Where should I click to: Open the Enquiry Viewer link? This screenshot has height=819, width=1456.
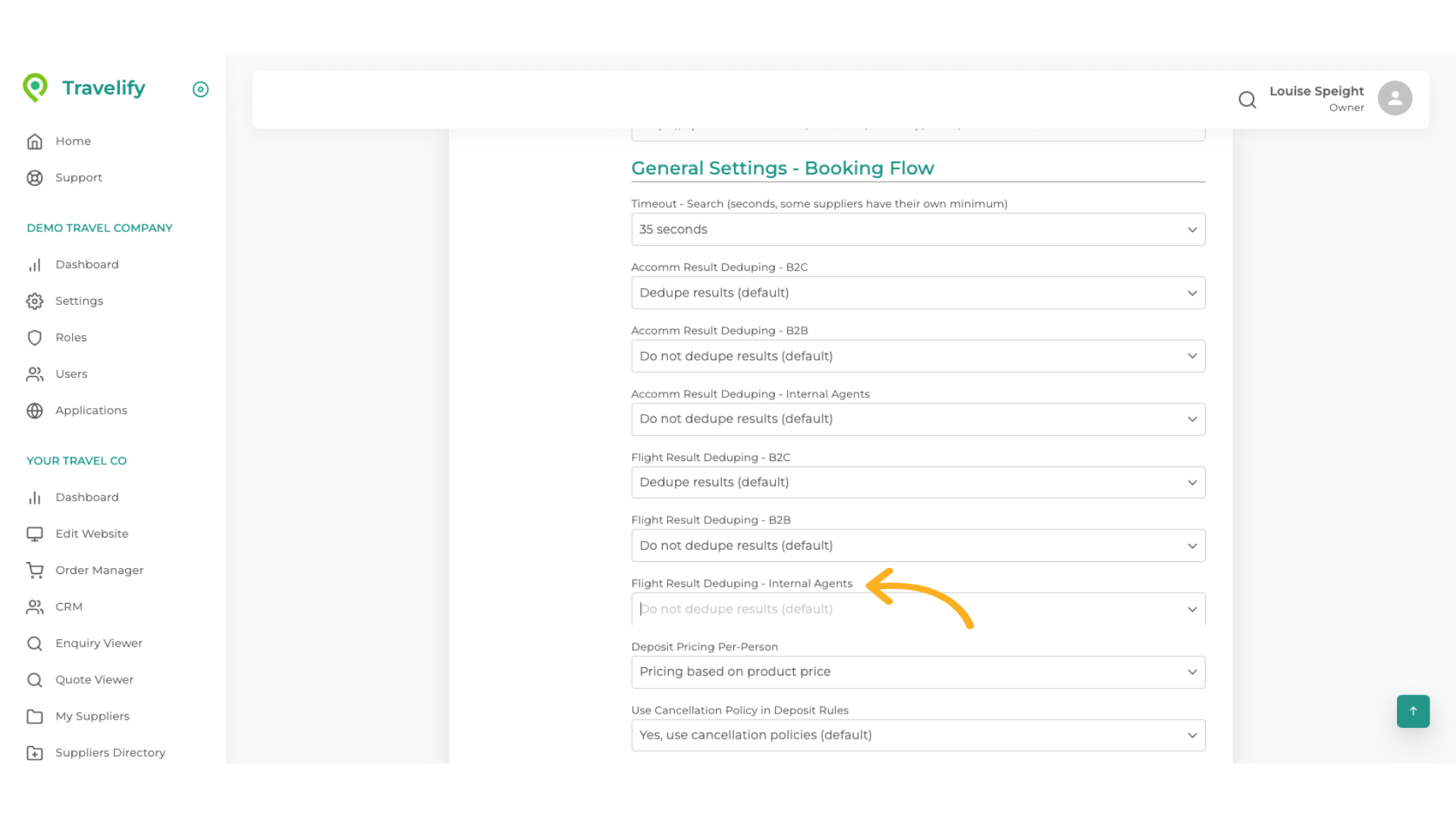99,643
